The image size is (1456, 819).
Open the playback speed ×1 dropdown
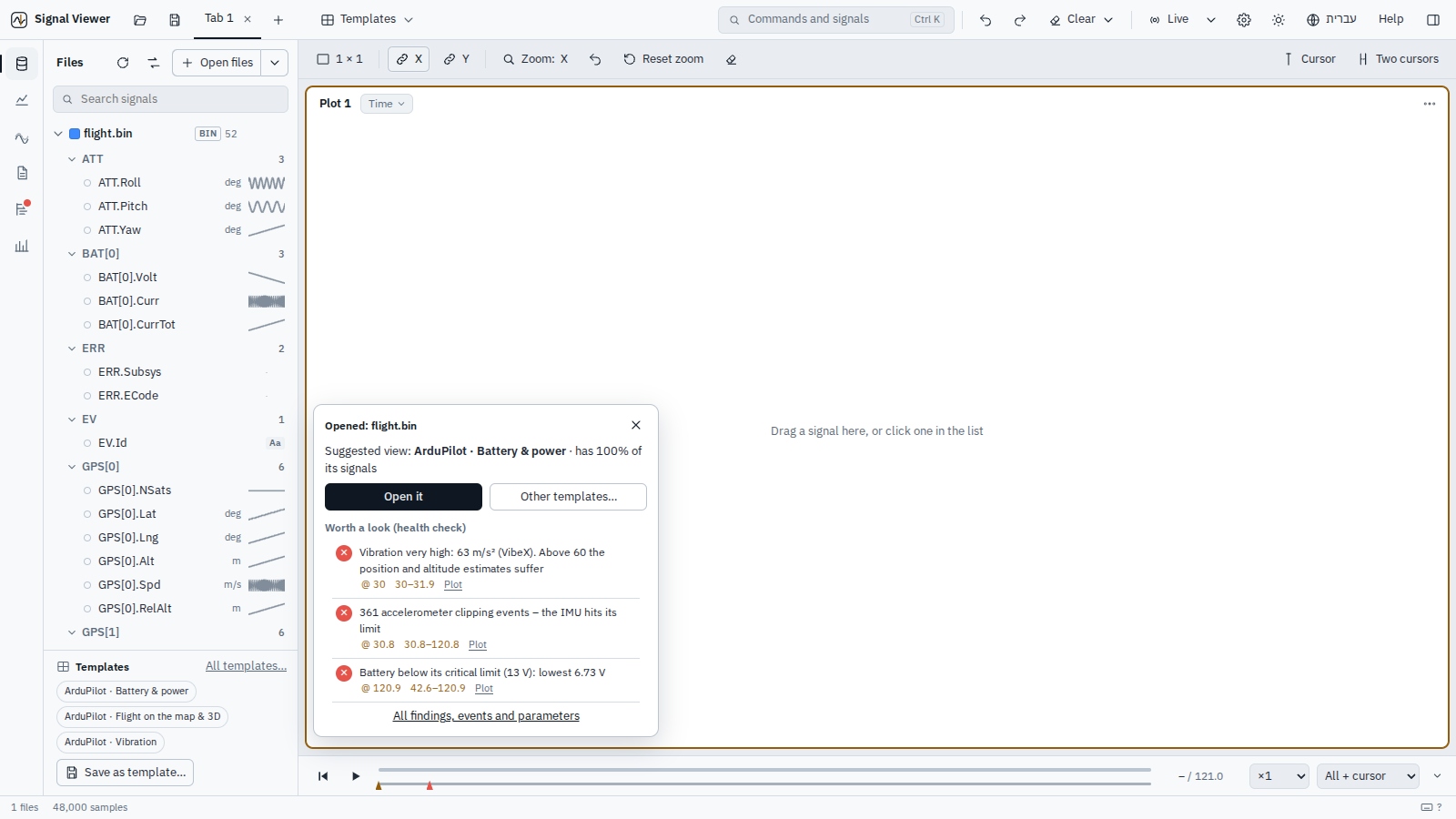coord(1279,776)
